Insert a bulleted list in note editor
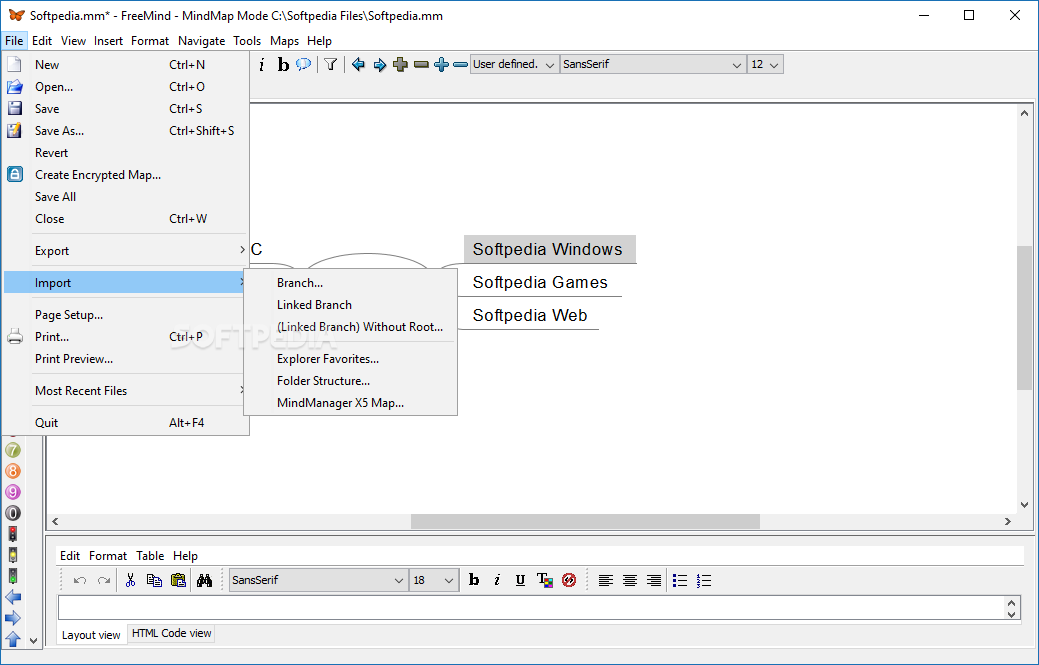Image resolution: width=1039 pixels, height=665 pixels. [x=680, y=580]
